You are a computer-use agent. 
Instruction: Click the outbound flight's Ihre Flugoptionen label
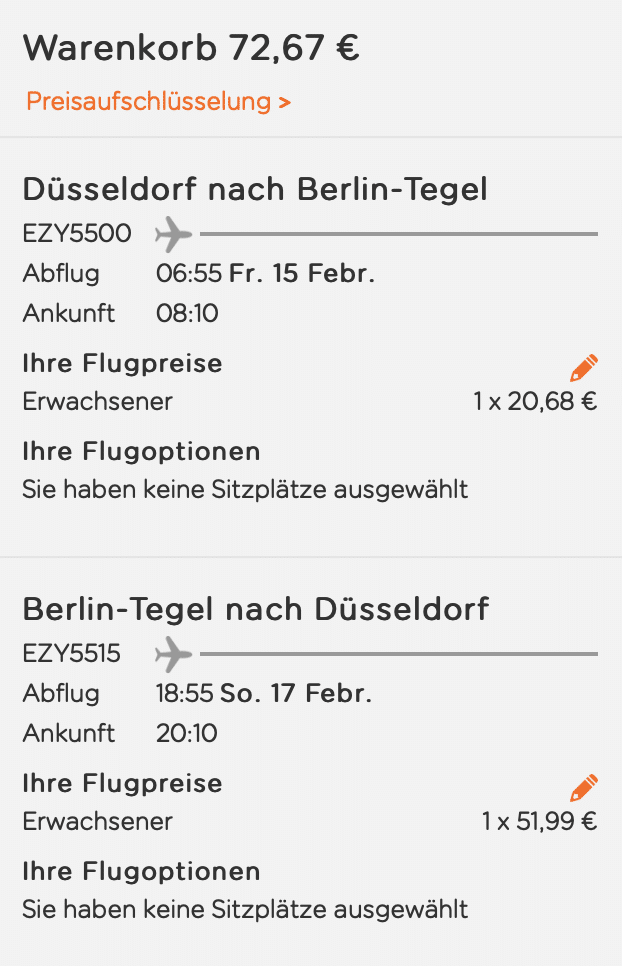coord(141,451)
